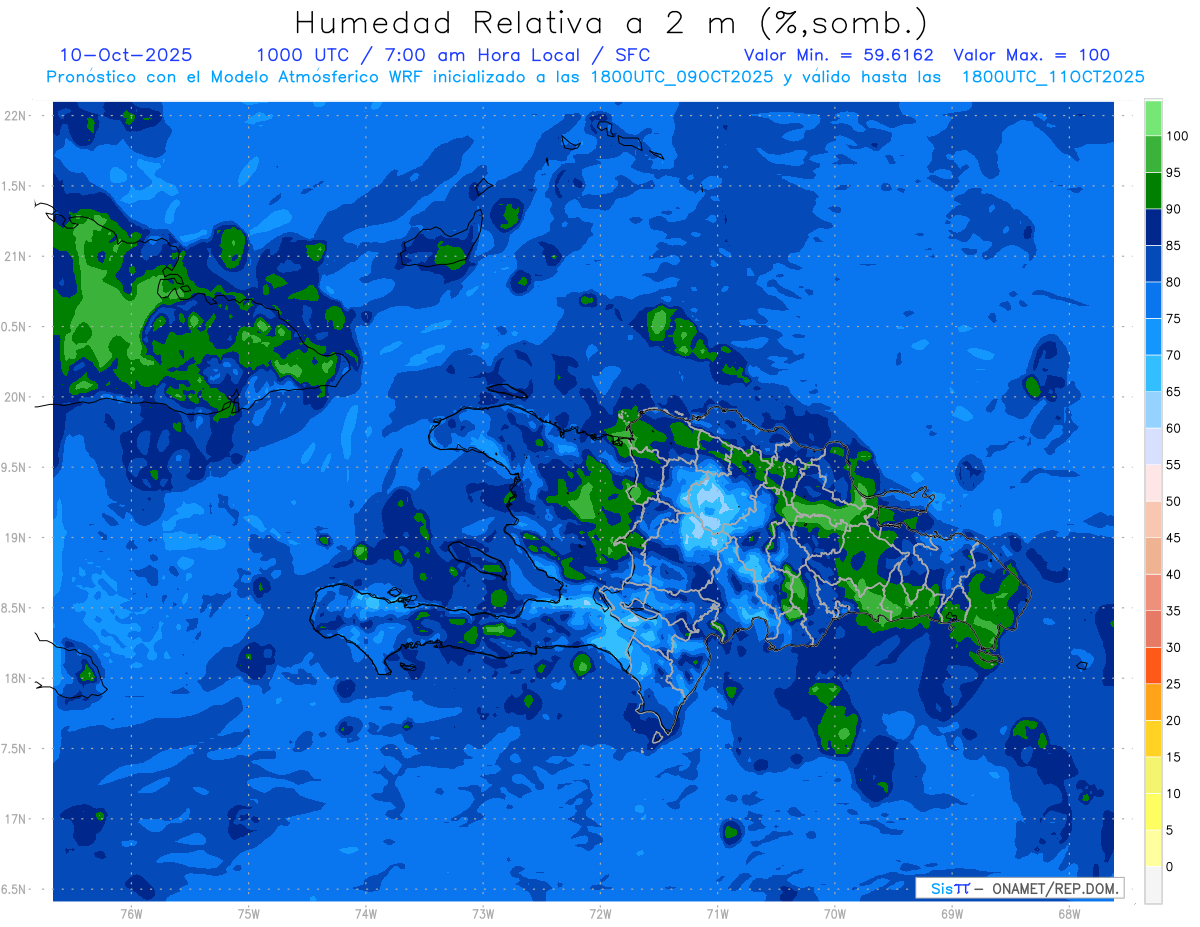Click the '71W' longitude label
The image size is (1200, 927).
[x=717, y=913]
